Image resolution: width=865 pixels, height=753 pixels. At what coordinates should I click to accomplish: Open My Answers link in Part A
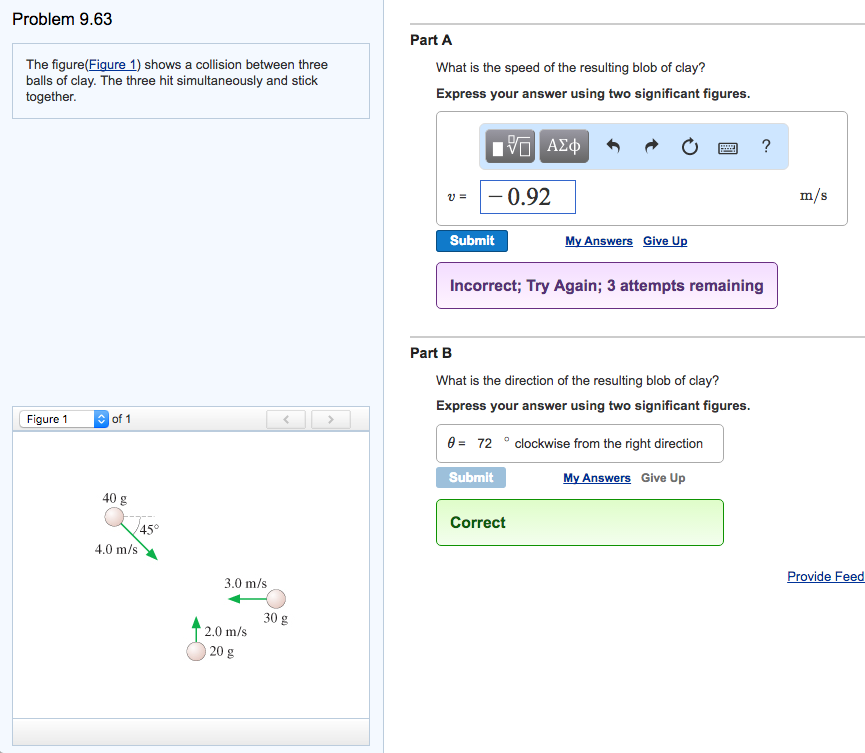pos(599,241)
